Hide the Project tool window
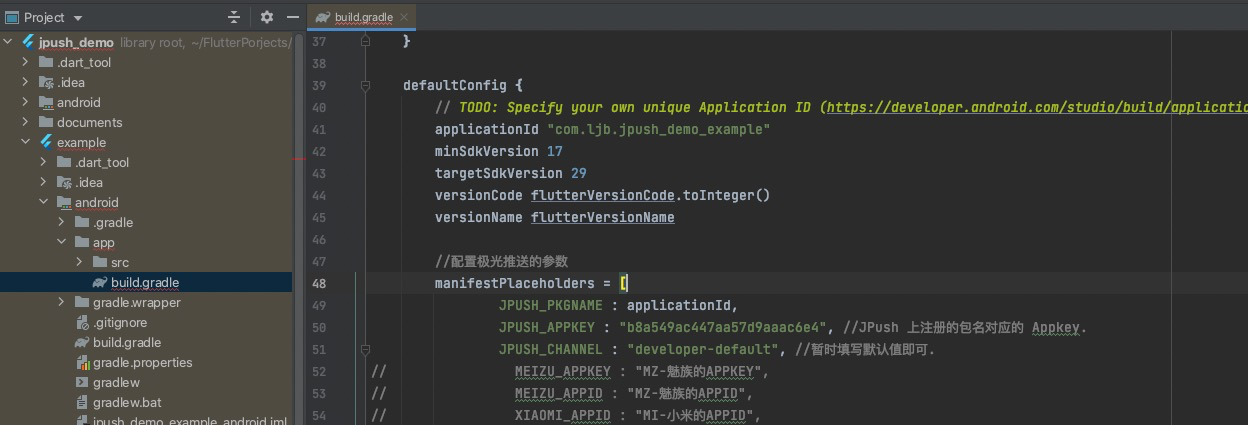Screen dimensions: 1248x425 [293, 17]
